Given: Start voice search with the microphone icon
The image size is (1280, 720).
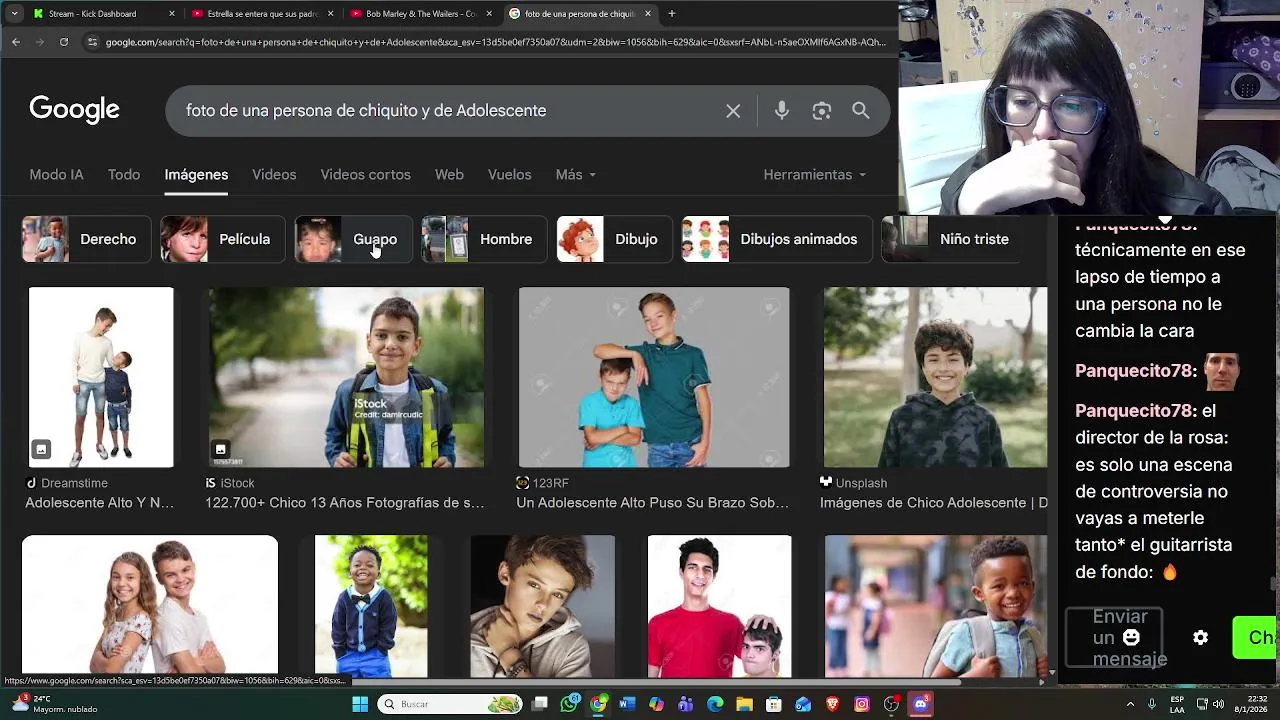Looking at the screenshot, I should [782, 111].
